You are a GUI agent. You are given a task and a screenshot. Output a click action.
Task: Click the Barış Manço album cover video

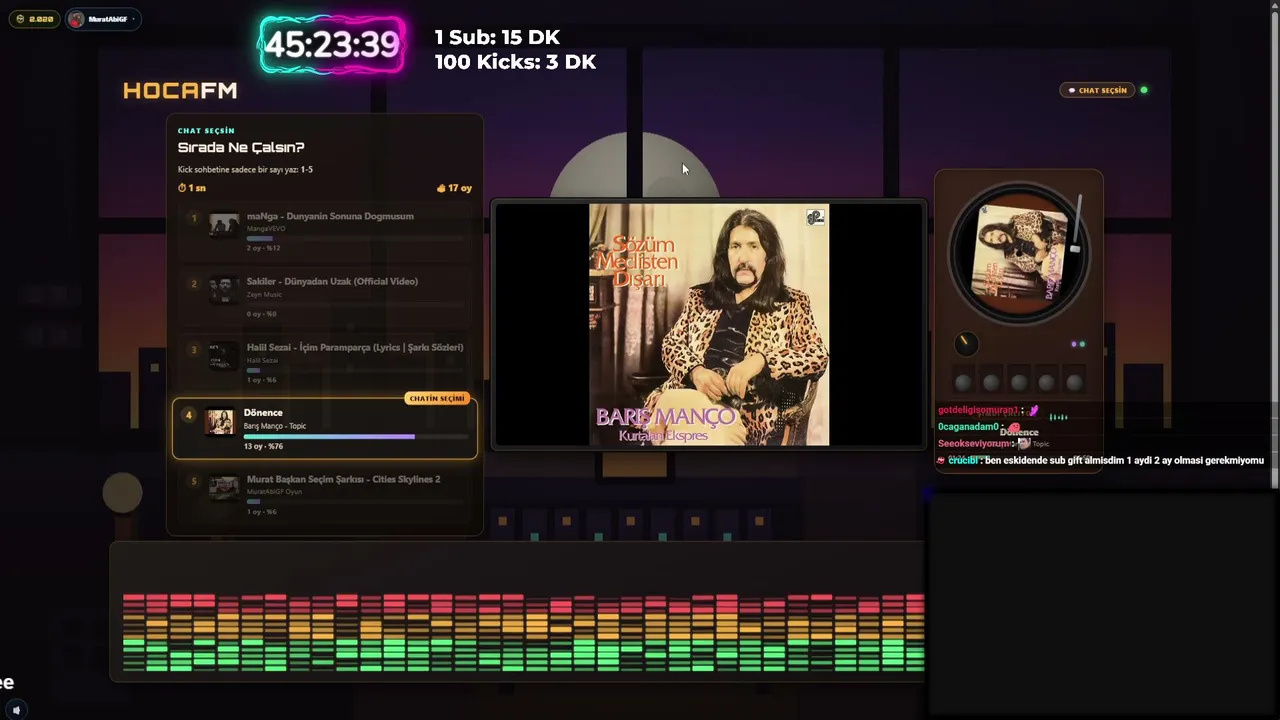(x=709, y=325)
